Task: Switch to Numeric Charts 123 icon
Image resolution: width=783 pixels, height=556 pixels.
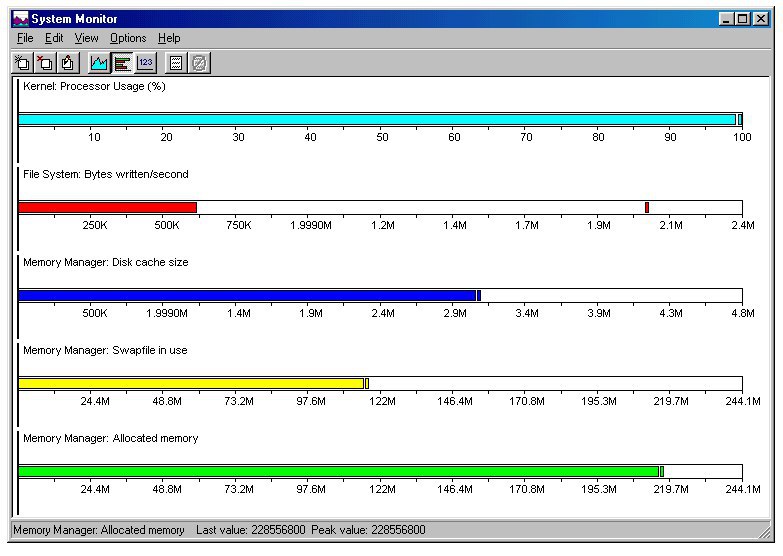Action: [146, 63]
